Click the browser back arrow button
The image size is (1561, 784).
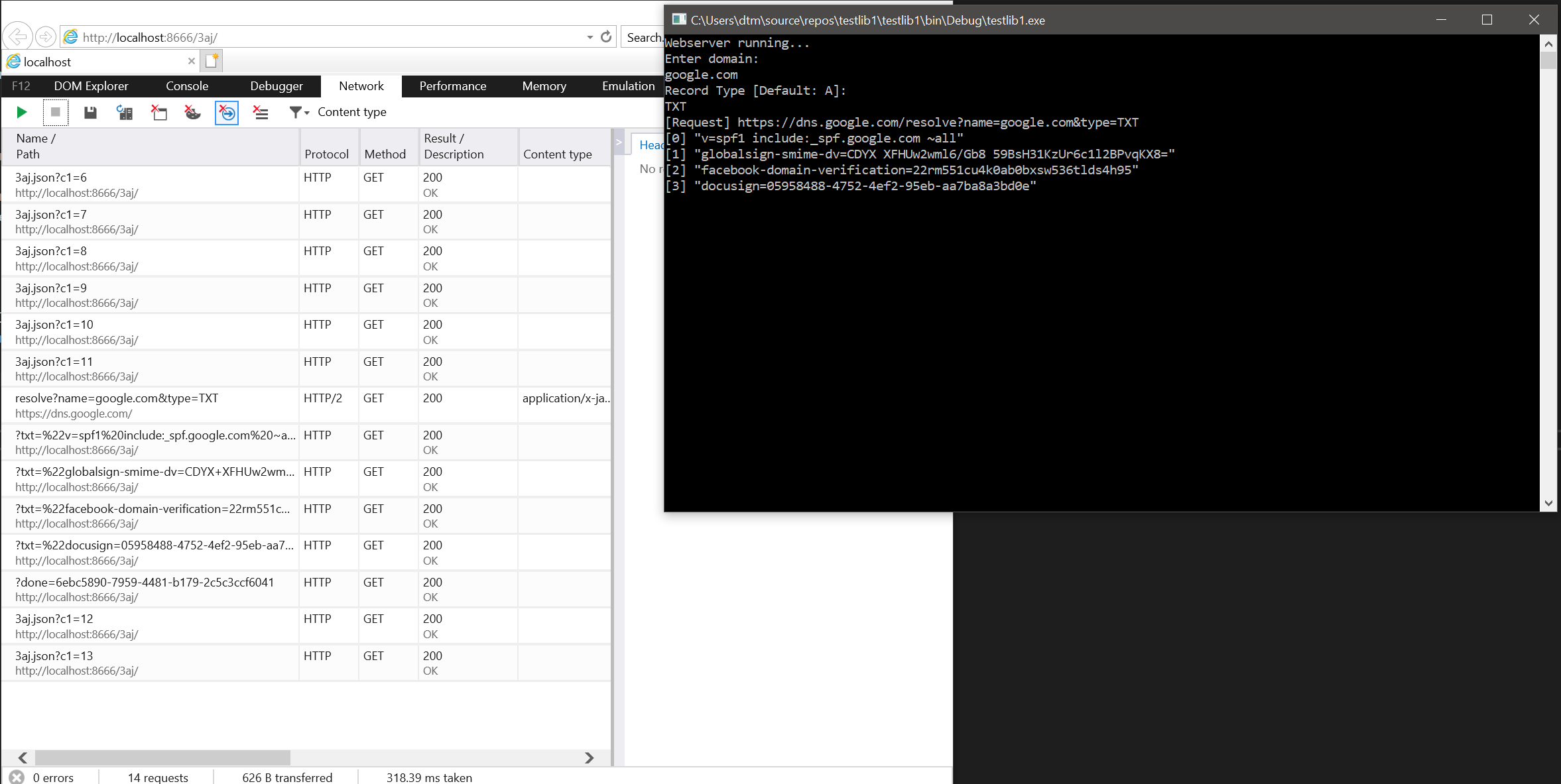[x=18, y=36]
